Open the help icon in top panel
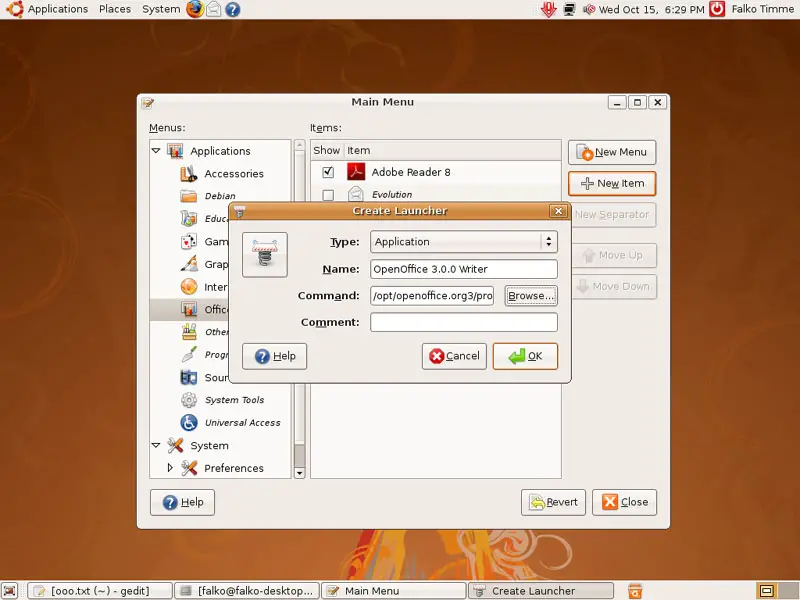 tap(233, 9)
